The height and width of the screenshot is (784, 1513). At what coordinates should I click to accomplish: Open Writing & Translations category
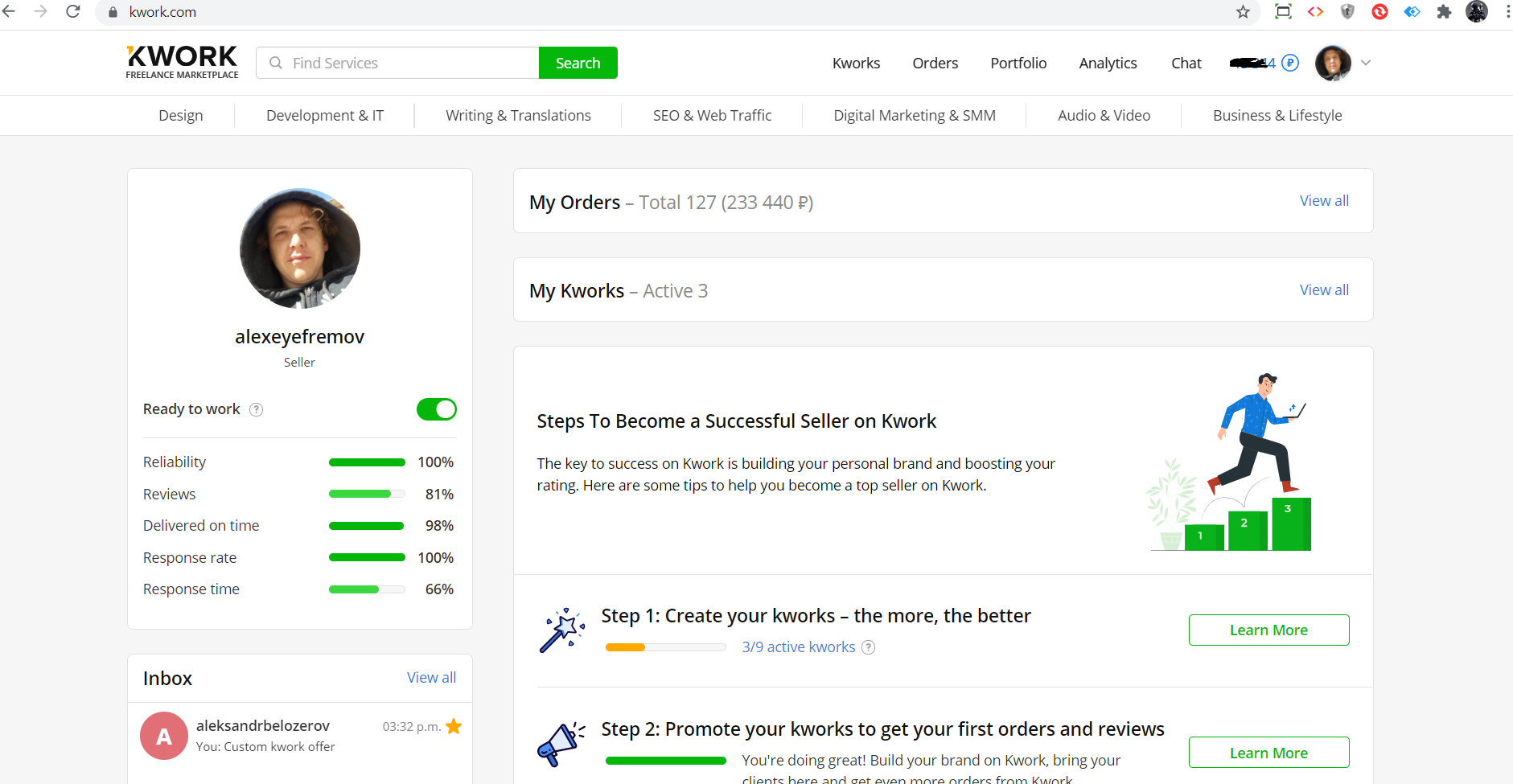click(x=518, y=115)
